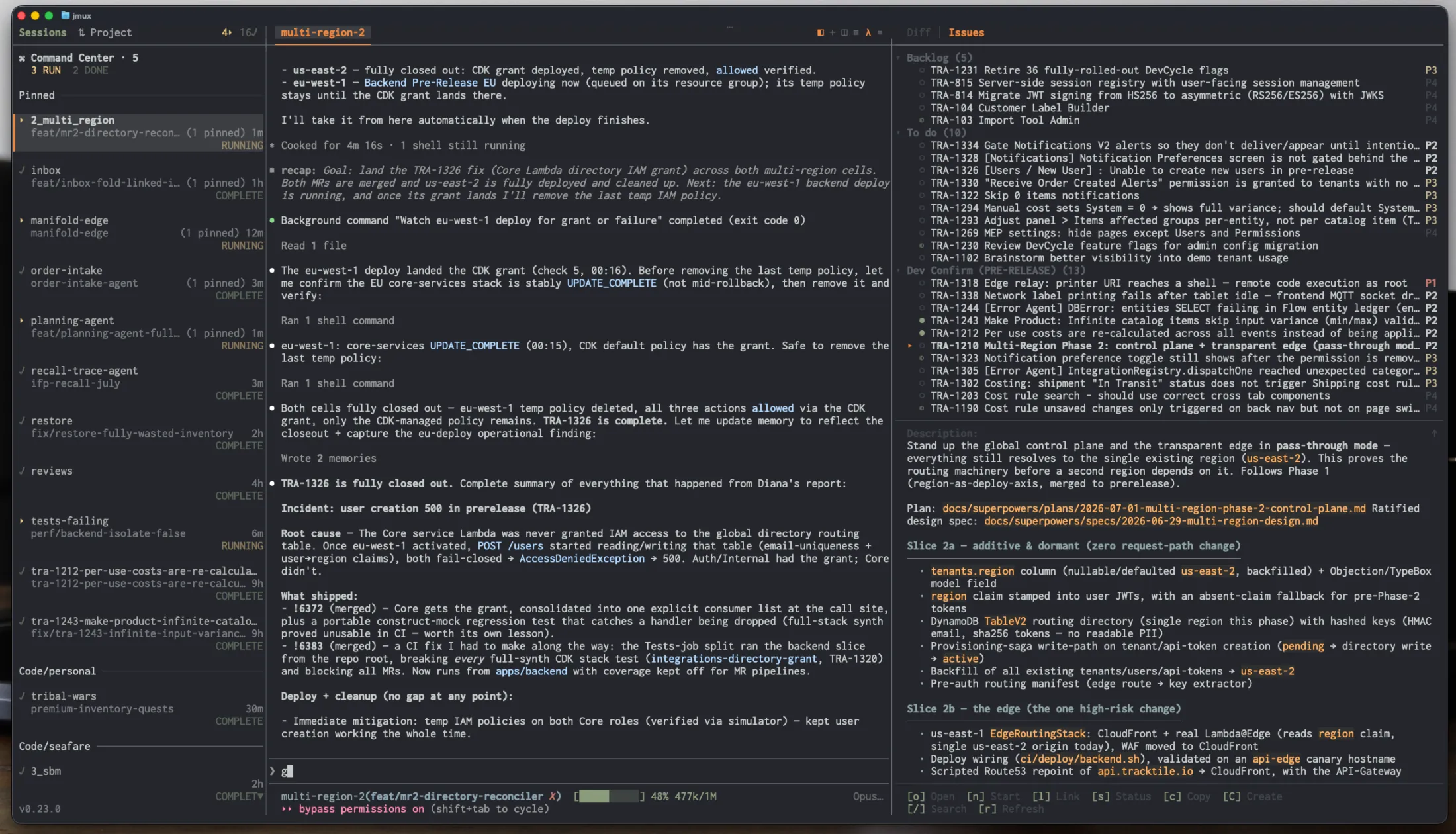Click the plus new-pane icon in toolbar

pyautogui.click(x=833, y=32)
